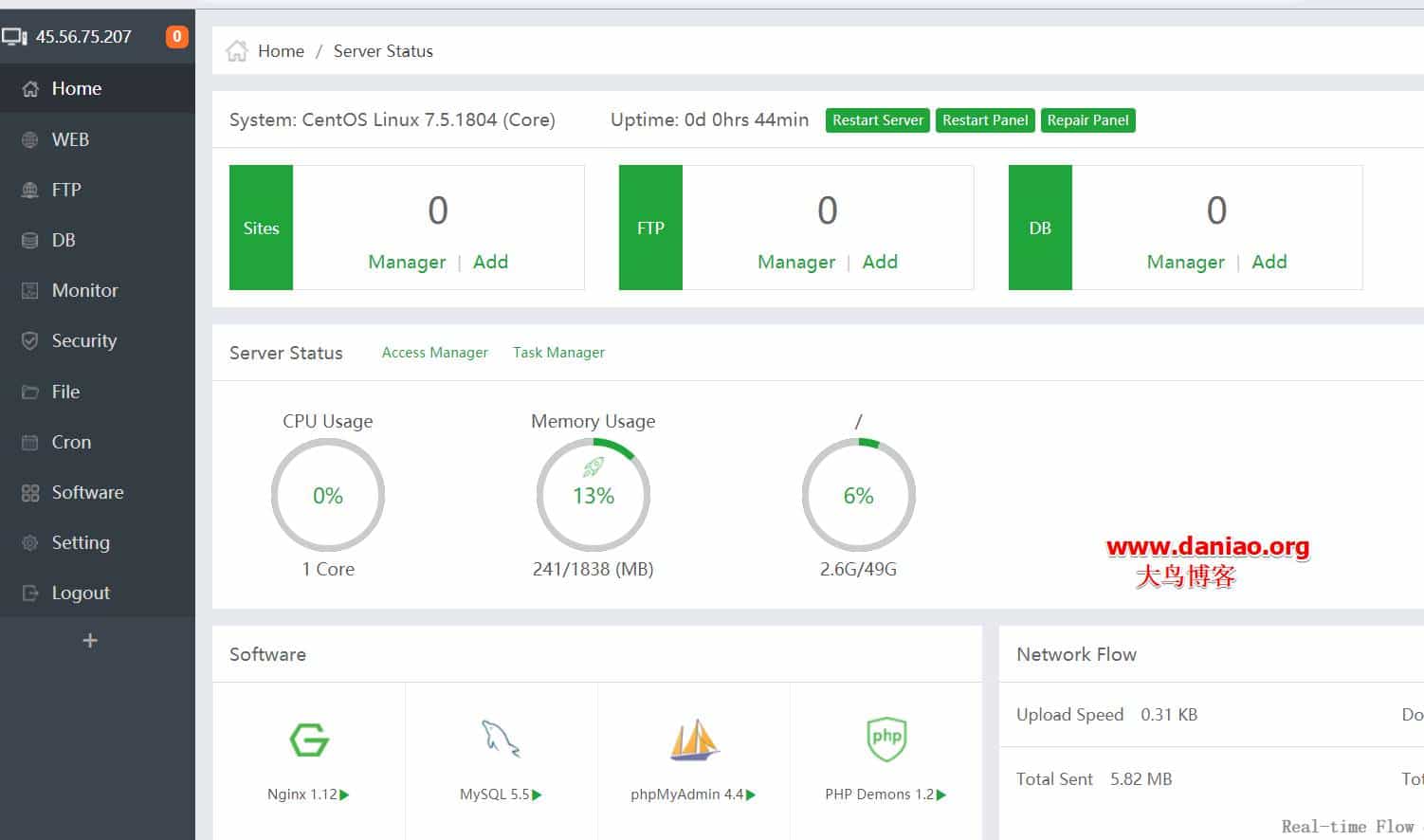
Task: Click the PHP shield icon
Action: 885,739
